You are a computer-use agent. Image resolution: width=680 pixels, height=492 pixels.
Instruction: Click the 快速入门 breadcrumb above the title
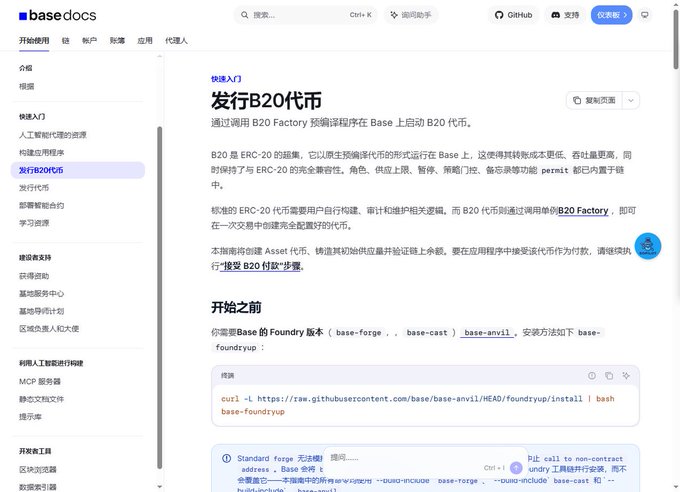226,79
